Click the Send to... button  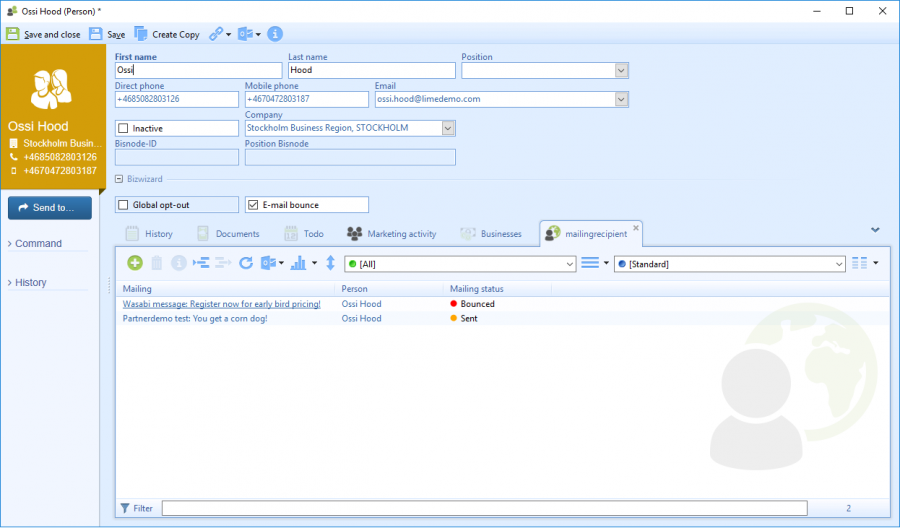coord(49,208)
